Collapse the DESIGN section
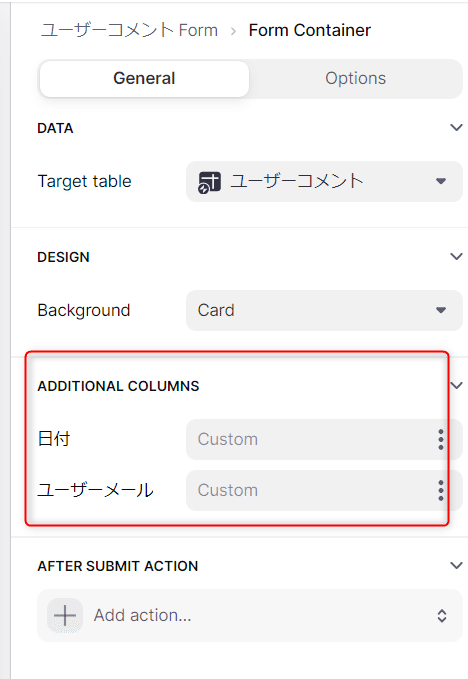Image resolution: width=468 pixels, height=679 pixels. click(x=456, y=257)
